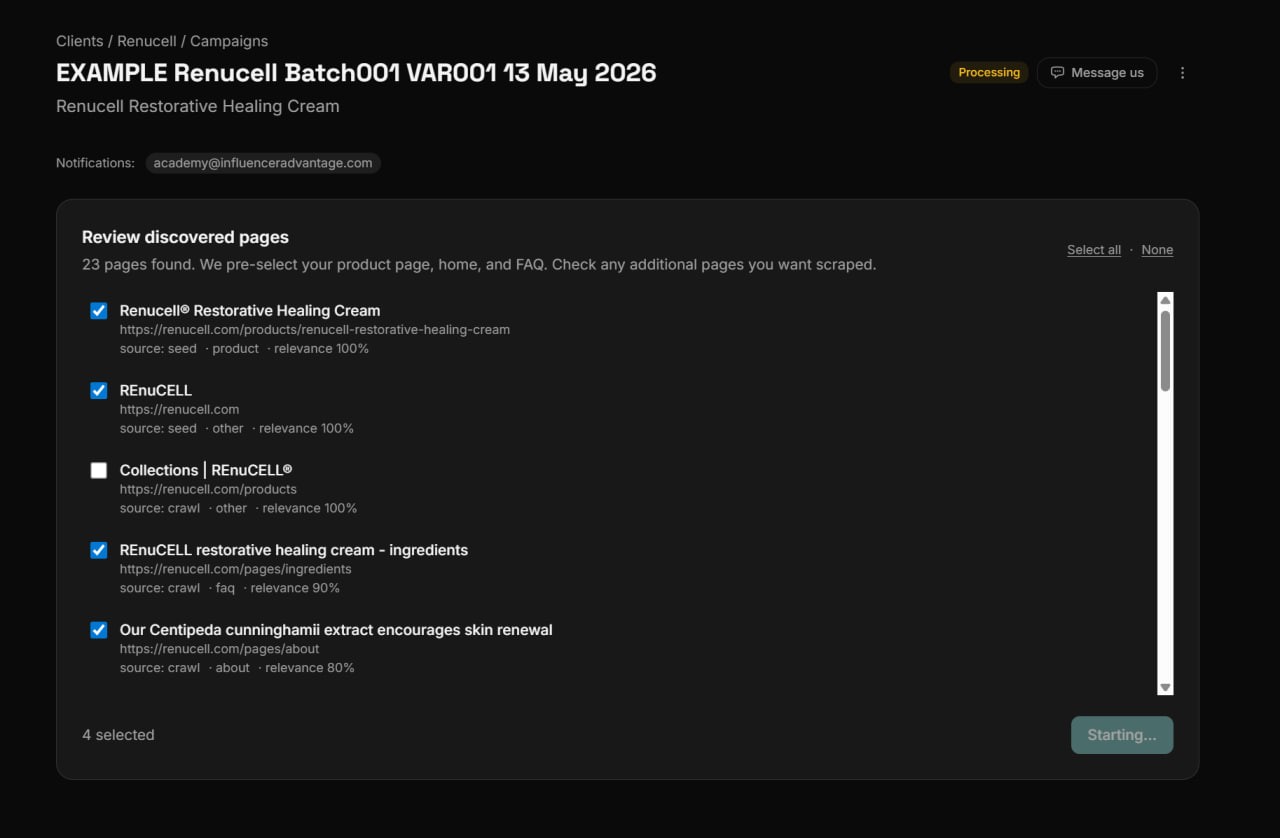Click the 23 pages found description text

[479, 265]
